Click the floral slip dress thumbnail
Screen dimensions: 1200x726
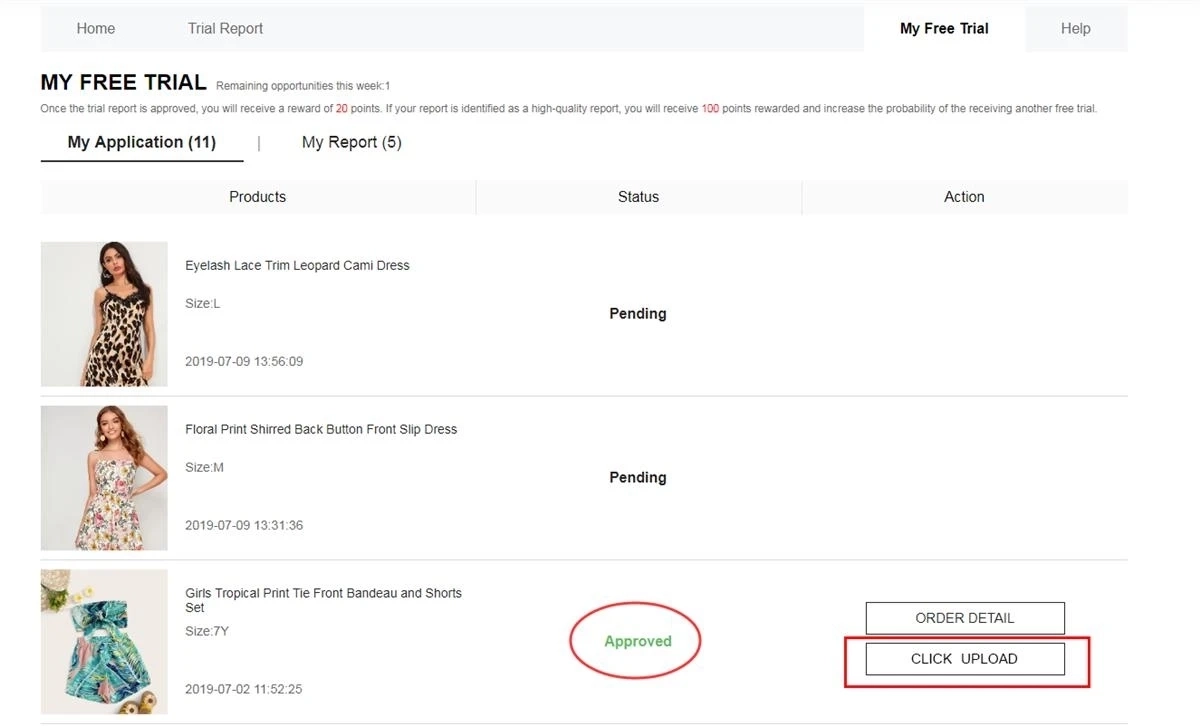click(103, 477)
